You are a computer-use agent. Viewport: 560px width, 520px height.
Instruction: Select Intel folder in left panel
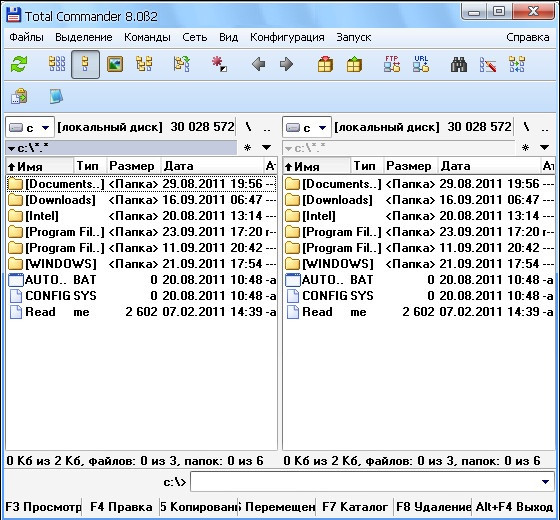141,216
